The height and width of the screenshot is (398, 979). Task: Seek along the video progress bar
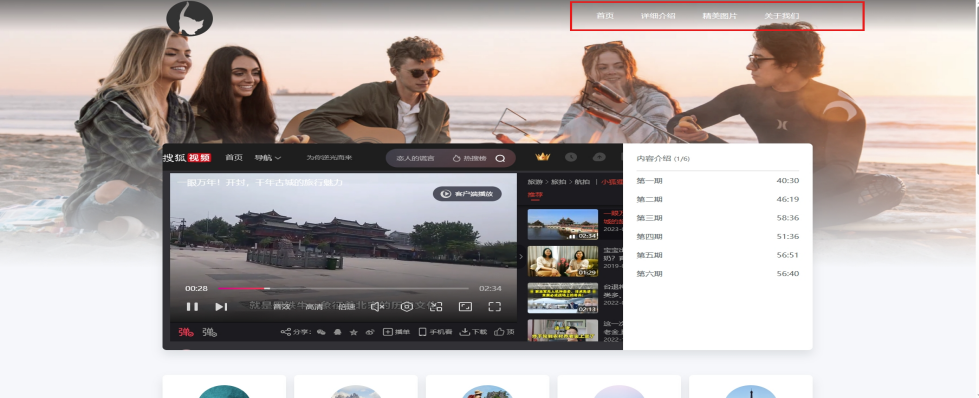(343, 289)
